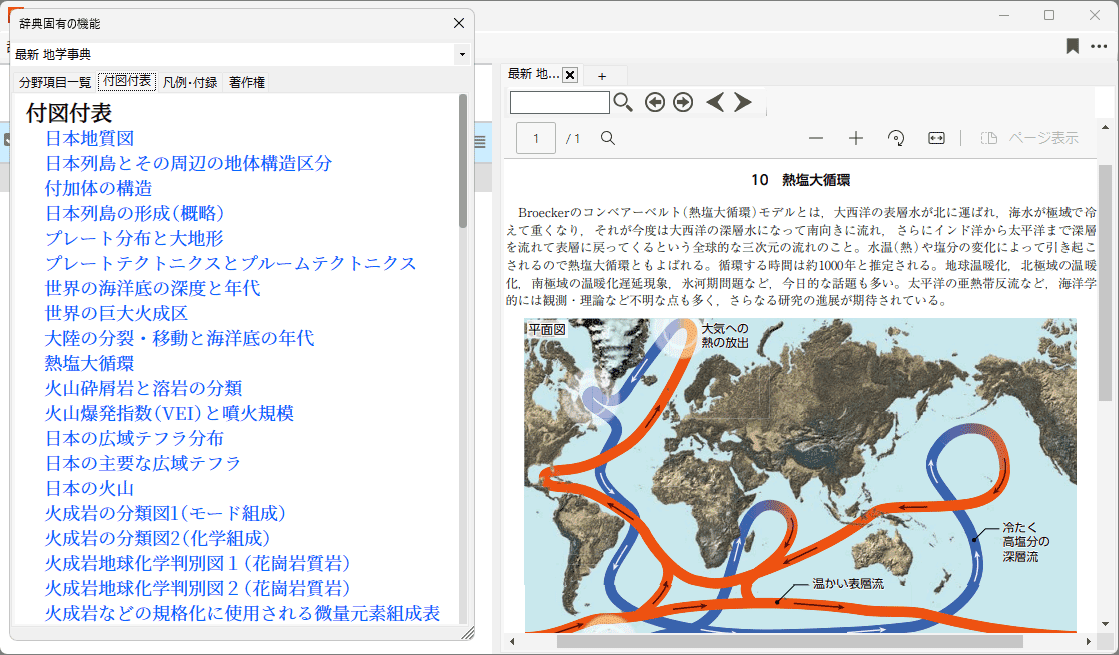This screenshot has width=1119, height=655.
Task: Close the 最新 地... document tab
Action: [x=570, y=75]
